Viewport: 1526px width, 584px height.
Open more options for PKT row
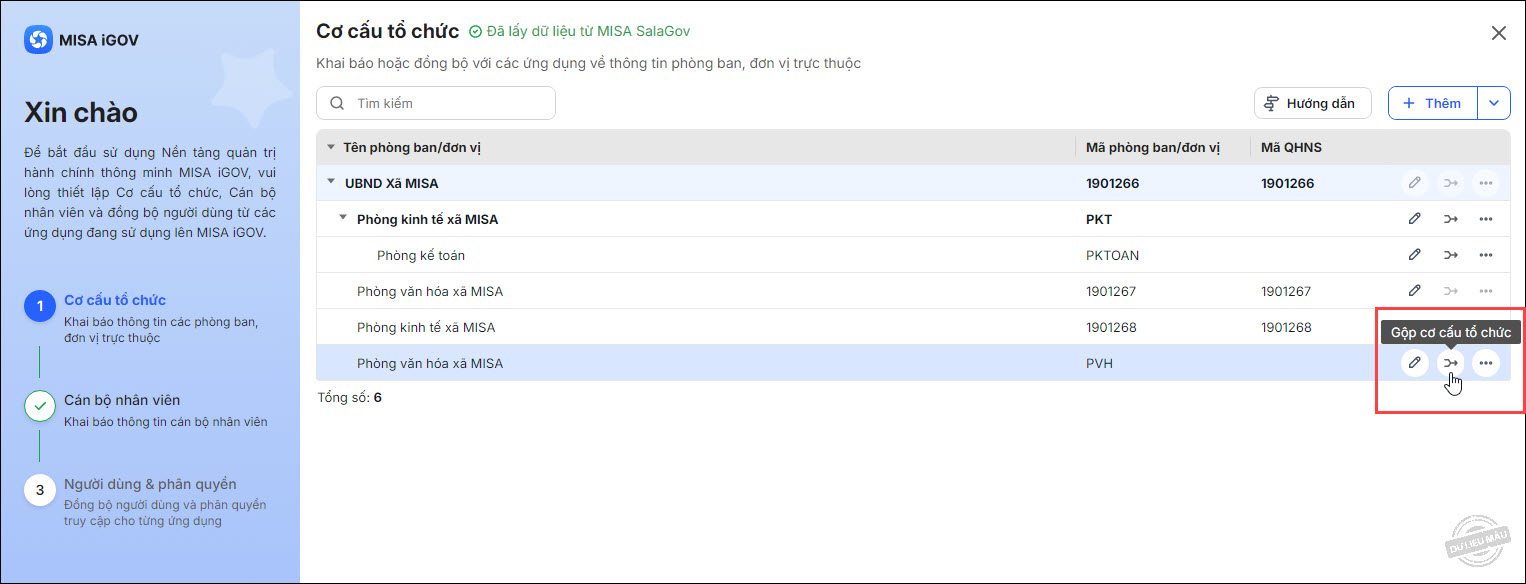point(1486,219)
